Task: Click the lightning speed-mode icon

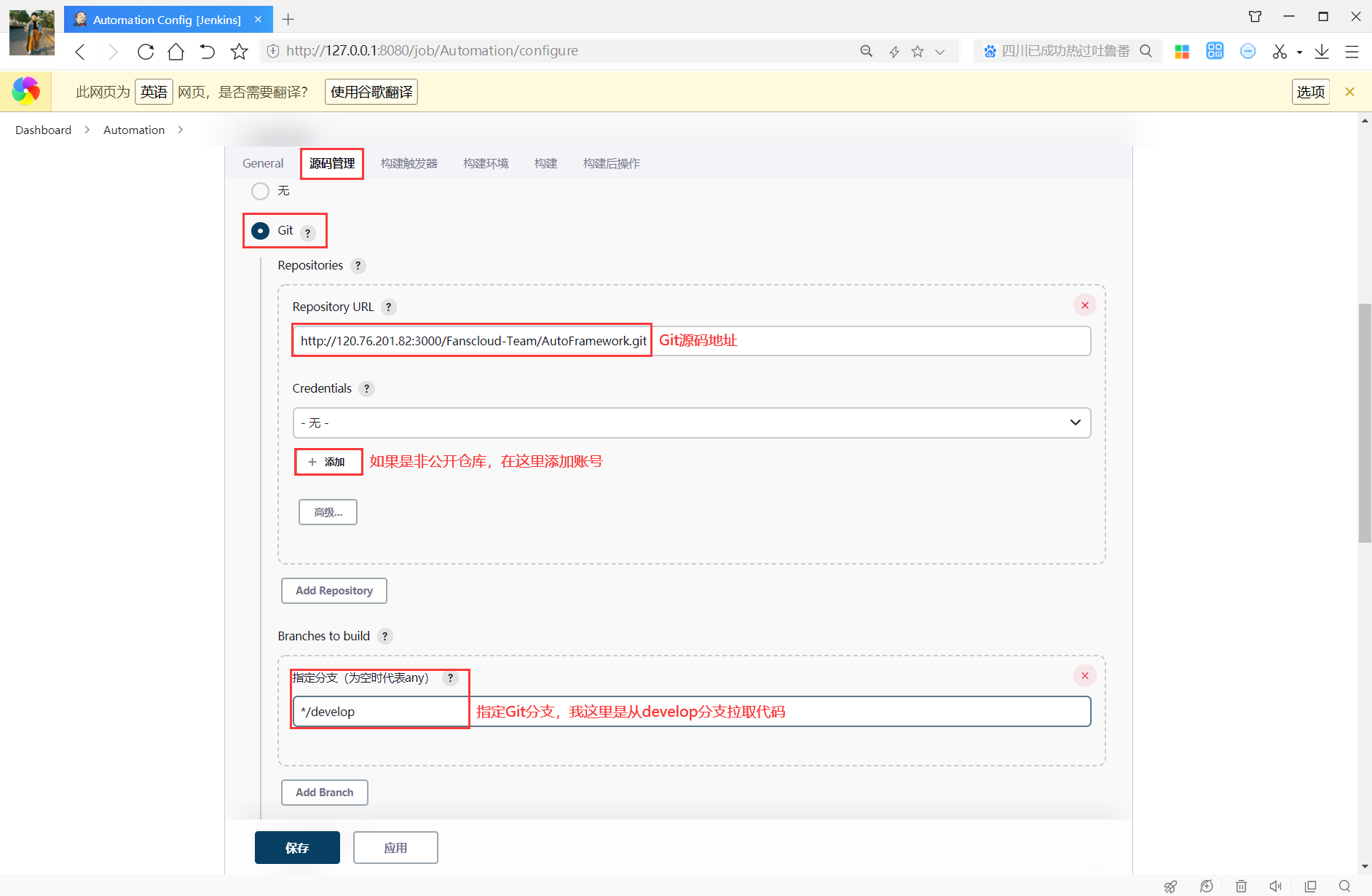Action: [894, 51]
